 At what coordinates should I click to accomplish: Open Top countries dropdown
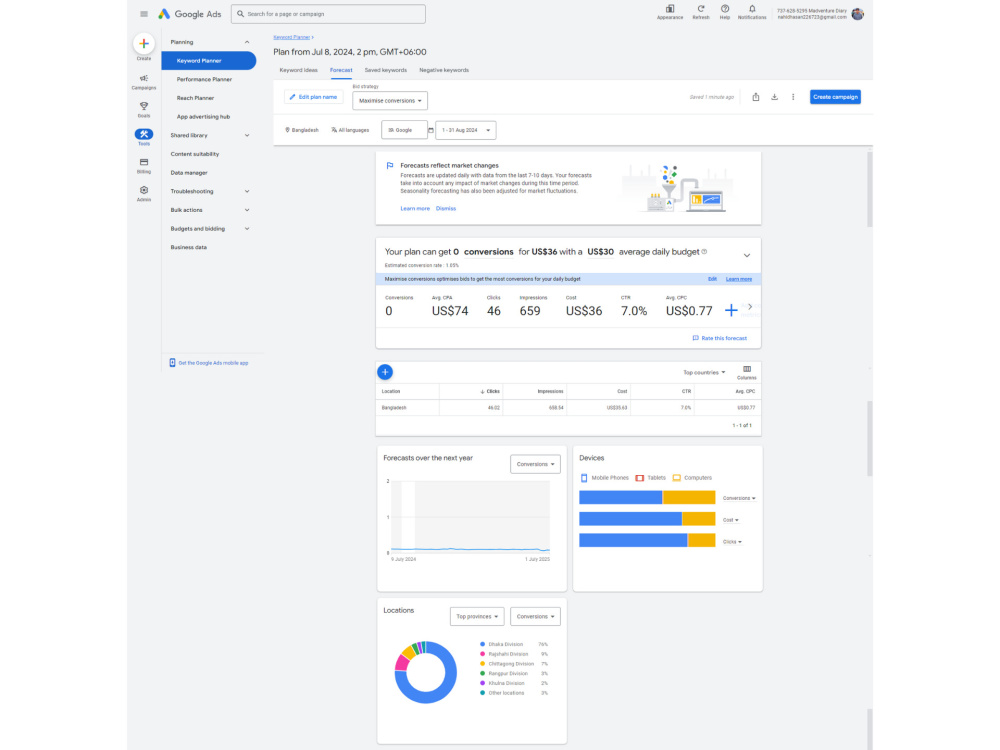point(704,372)
